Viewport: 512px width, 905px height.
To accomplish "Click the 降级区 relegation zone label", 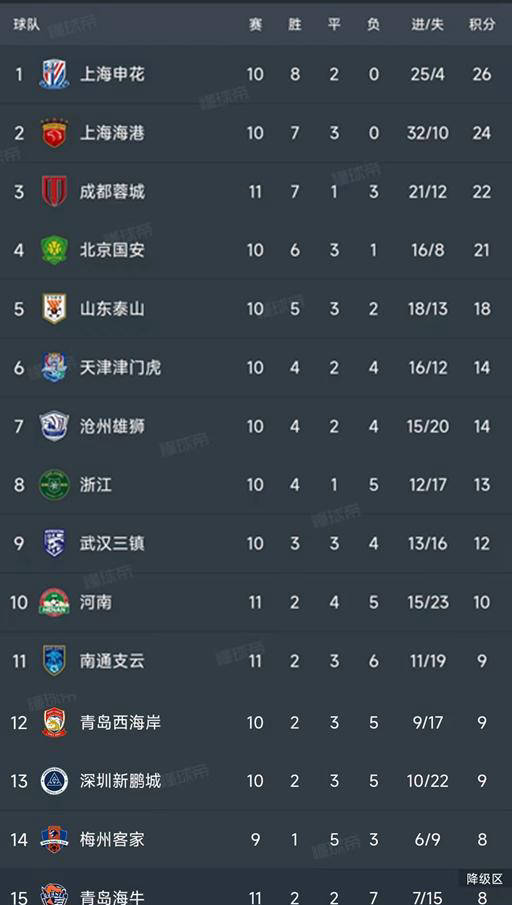I will pos(485,878).
